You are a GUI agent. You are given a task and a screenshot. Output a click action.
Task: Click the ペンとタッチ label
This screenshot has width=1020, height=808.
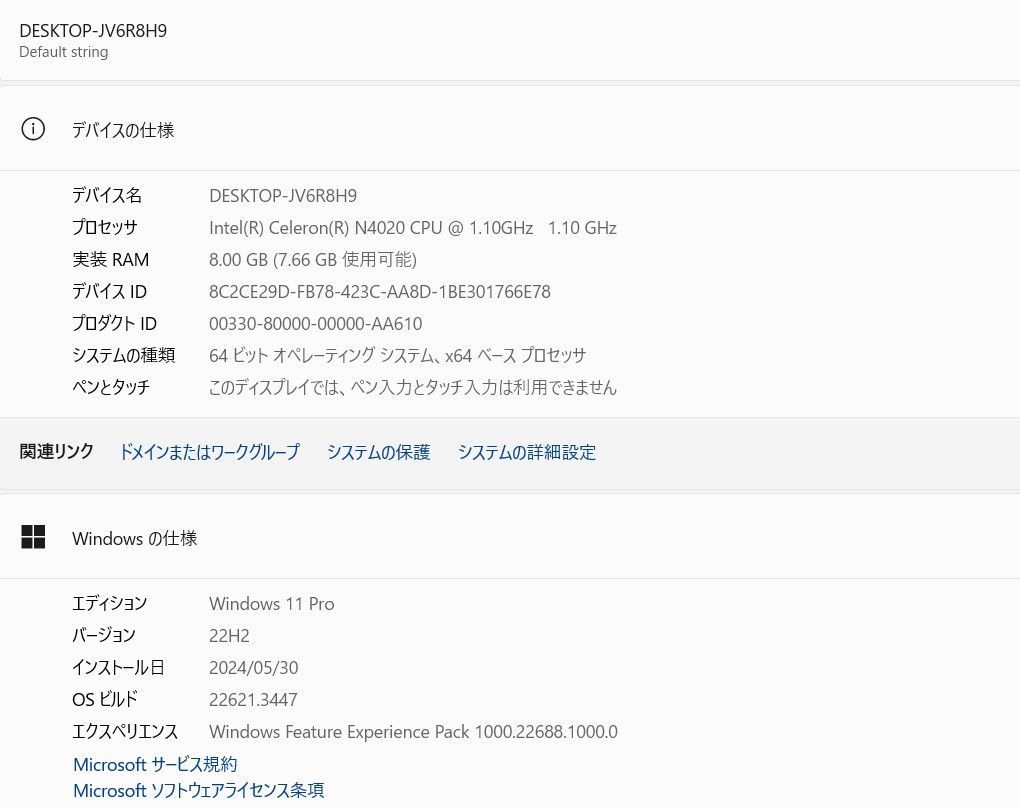111,387
